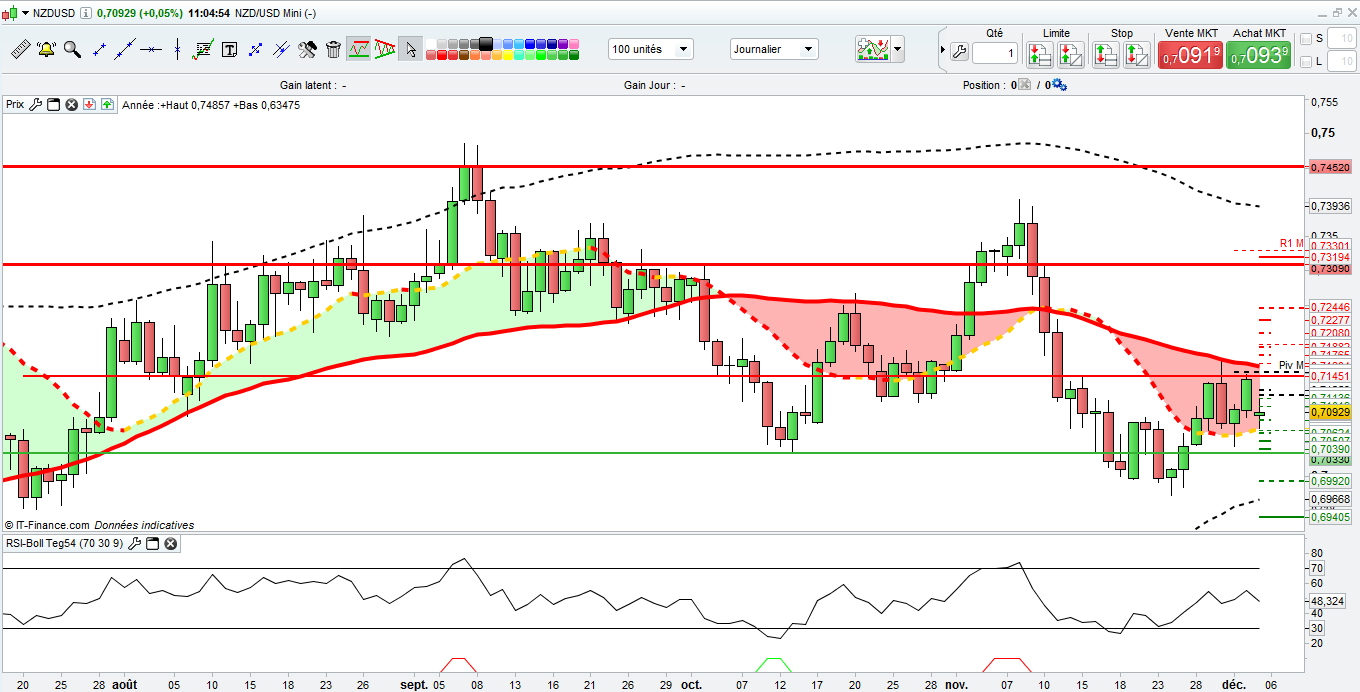The height and width of the screenshot is (692, 1360).
Task: Close the RSI-Boll Teg54 indicator panel
Action: (171, 544)
